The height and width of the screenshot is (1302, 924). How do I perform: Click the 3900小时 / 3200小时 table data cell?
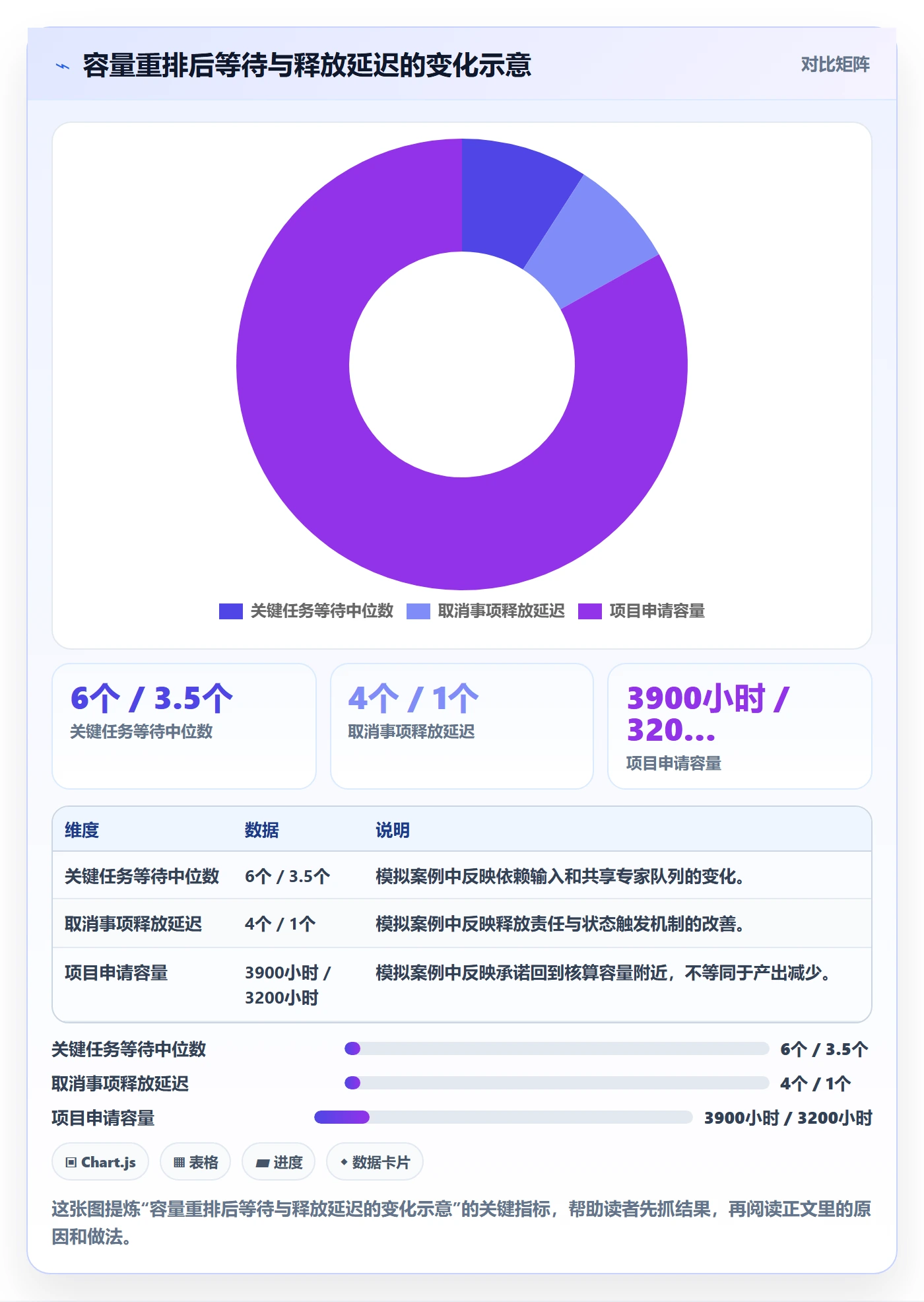click(288, 985)
